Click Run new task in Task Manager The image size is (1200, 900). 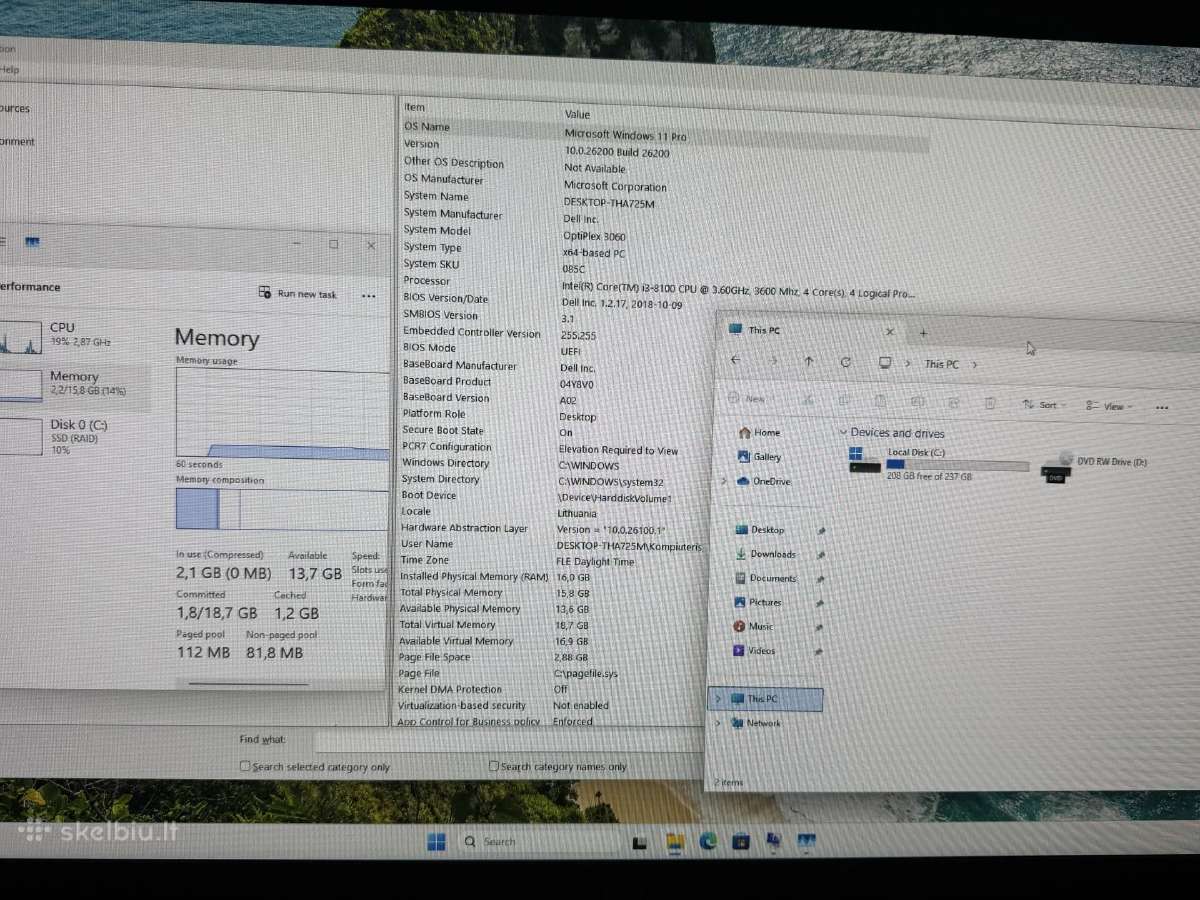[297, 294]
